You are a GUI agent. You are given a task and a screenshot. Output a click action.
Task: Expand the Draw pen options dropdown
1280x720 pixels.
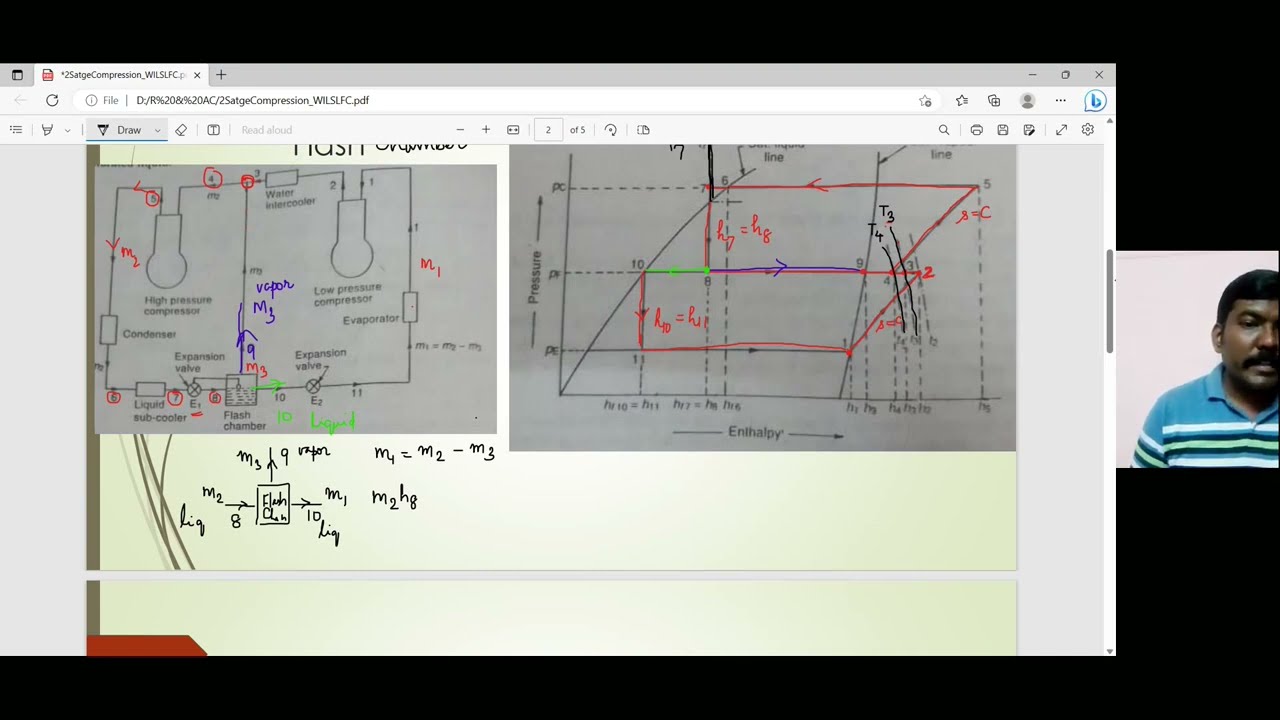point(157,130)
